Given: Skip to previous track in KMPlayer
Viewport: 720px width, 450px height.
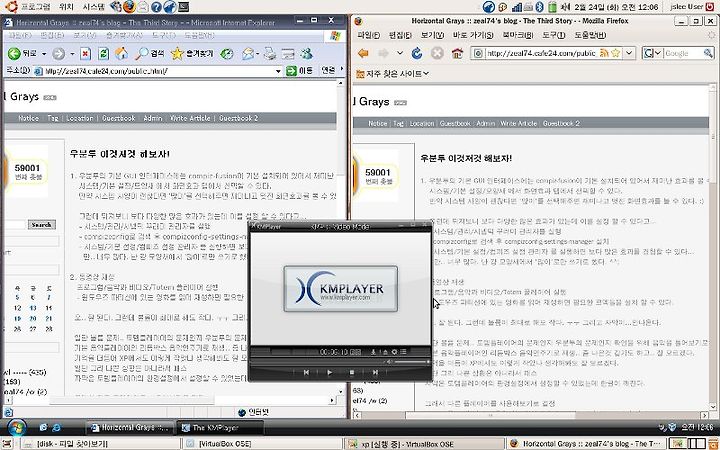Looking at the screenshot, I should [306, 372].
